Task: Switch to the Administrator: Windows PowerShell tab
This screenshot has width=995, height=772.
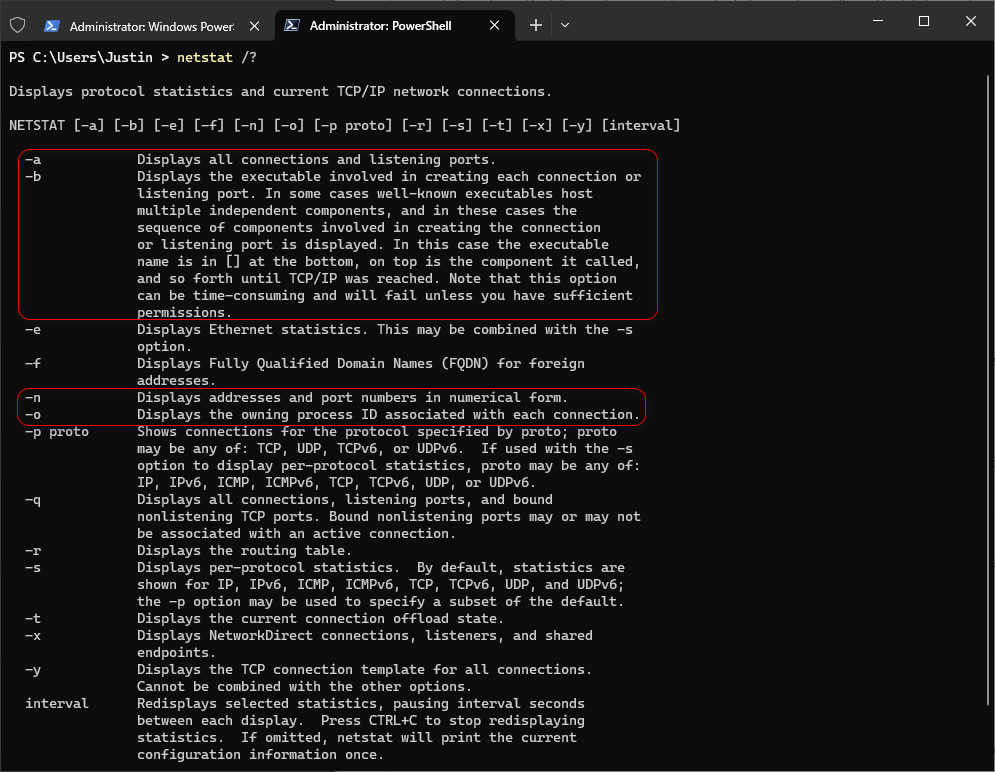Action: (152, 26)
